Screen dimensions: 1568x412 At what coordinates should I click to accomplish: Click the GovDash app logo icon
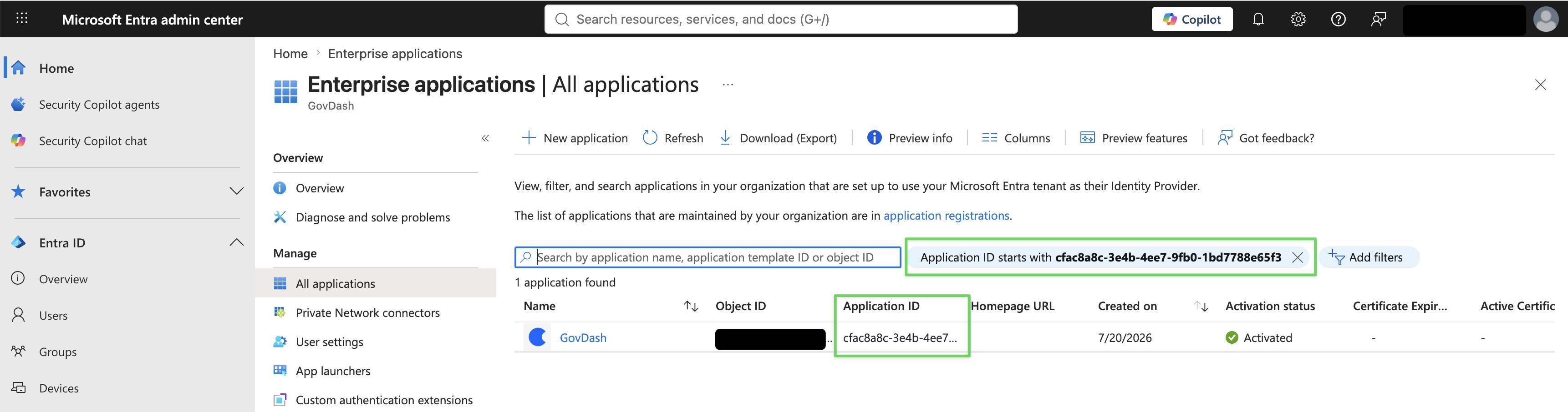(x=538, y=337)
